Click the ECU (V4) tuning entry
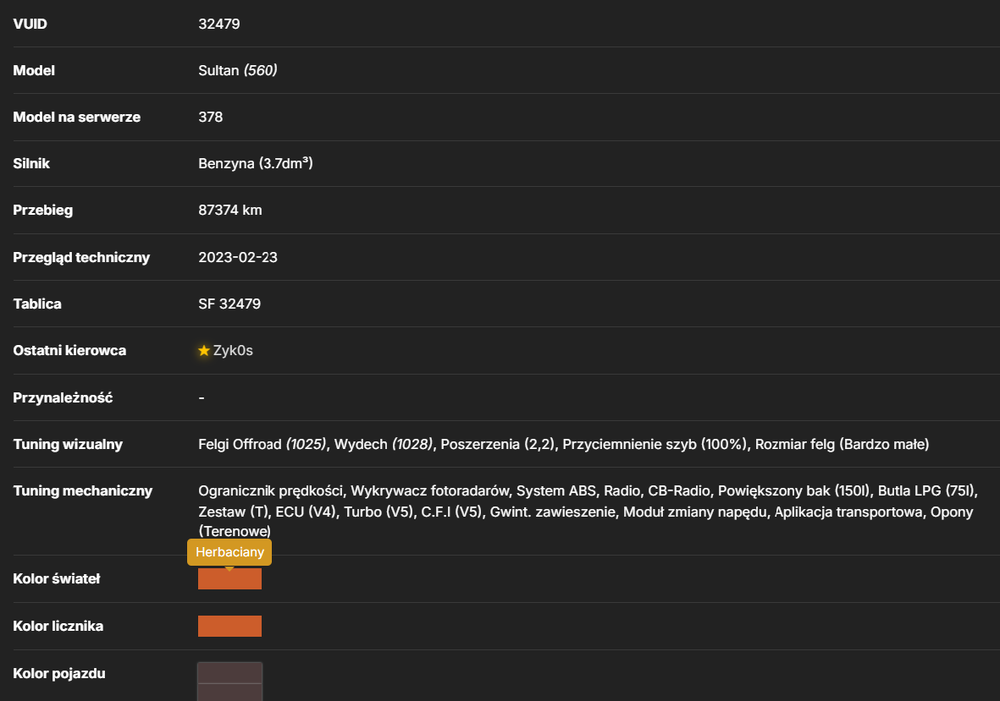1000x701 pixels. tap(306, 512)
